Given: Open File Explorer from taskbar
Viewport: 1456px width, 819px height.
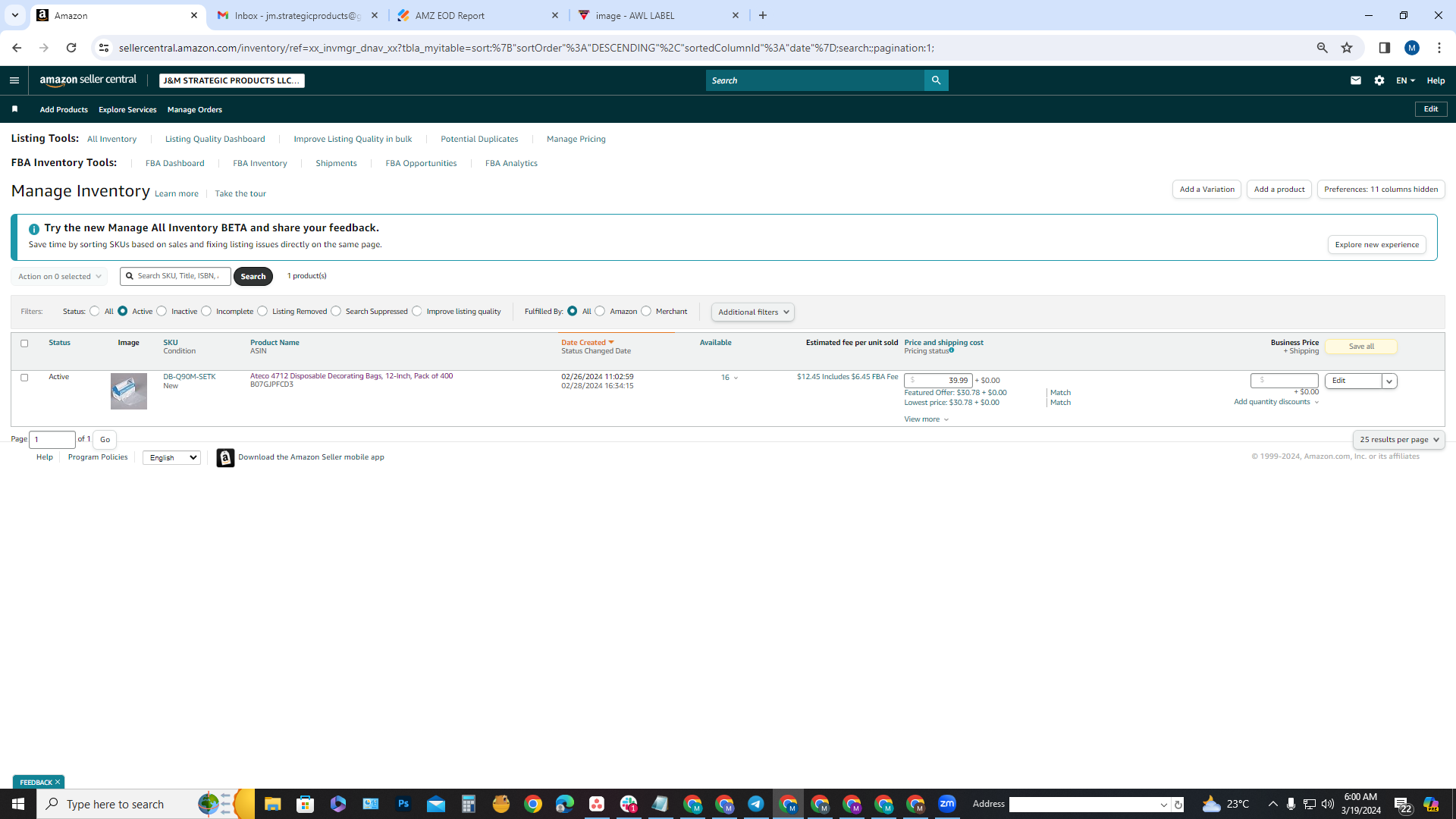Looking at the screenshot, I should (x=272, y=804).
